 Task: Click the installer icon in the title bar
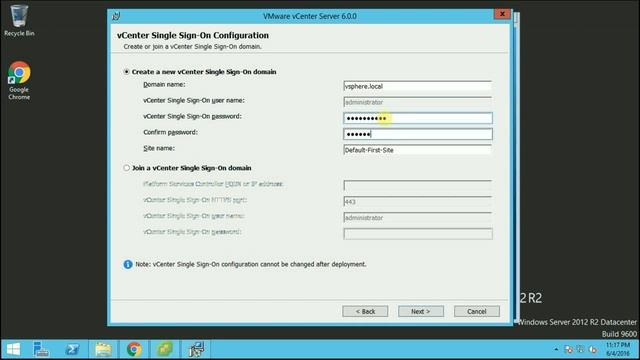point(116,16)
